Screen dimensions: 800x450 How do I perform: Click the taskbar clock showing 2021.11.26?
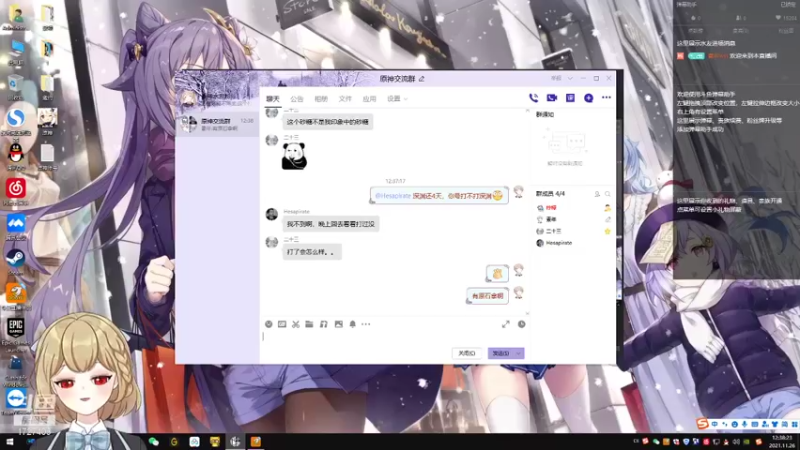[x=782, y=442]
